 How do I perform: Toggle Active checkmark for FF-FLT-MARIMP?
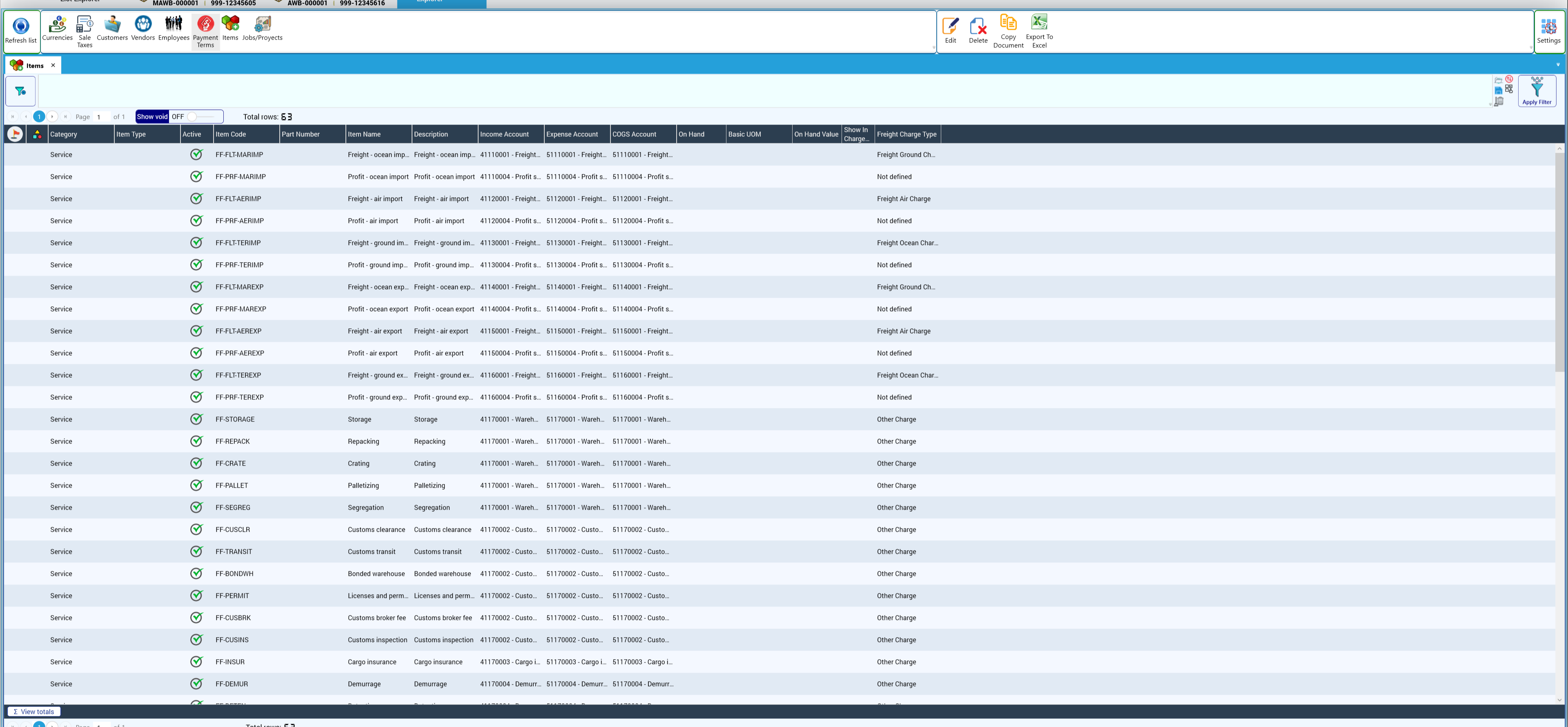[196, 155]
